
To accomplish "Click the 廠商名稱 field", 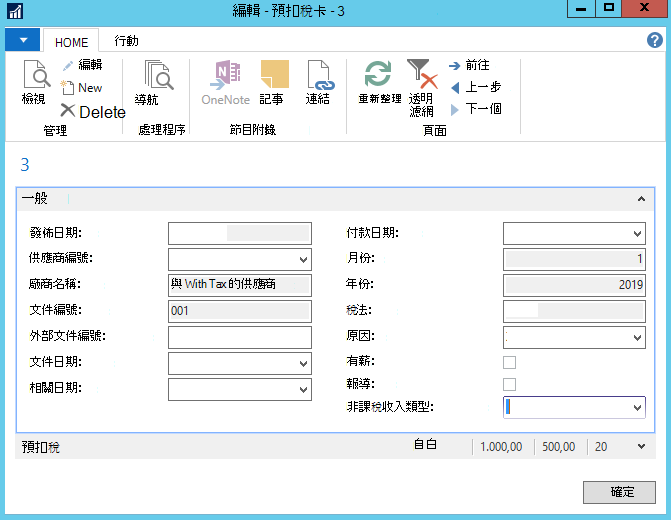I will pos(240,285).
